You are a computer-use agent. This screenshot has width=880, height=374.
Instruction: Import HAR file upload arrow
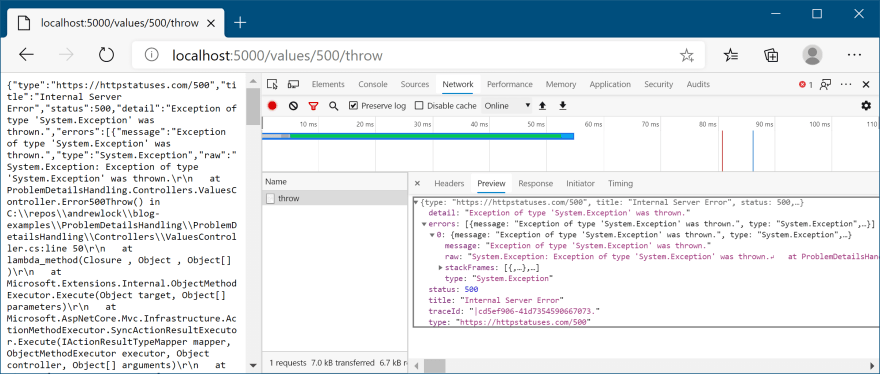542,106
